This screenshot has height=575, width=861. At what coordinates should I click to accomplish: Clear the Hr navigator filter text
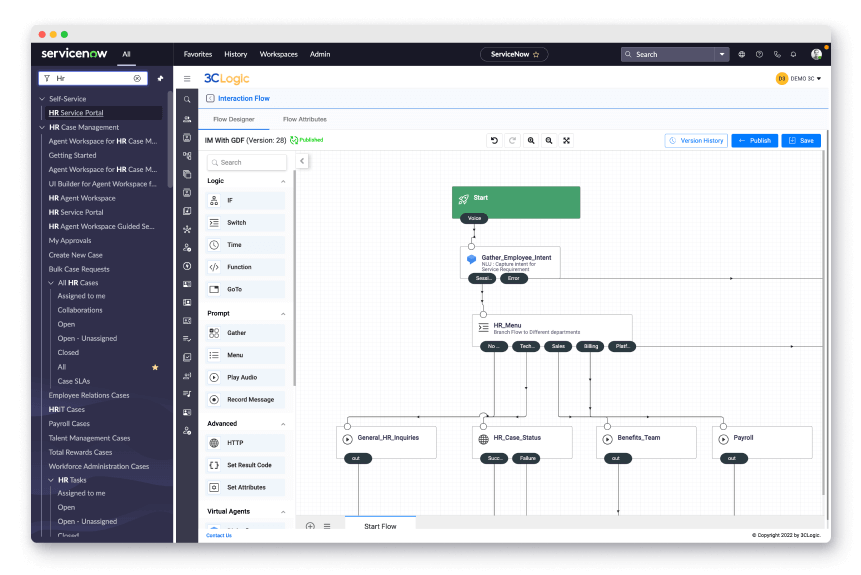pos(137,79)
